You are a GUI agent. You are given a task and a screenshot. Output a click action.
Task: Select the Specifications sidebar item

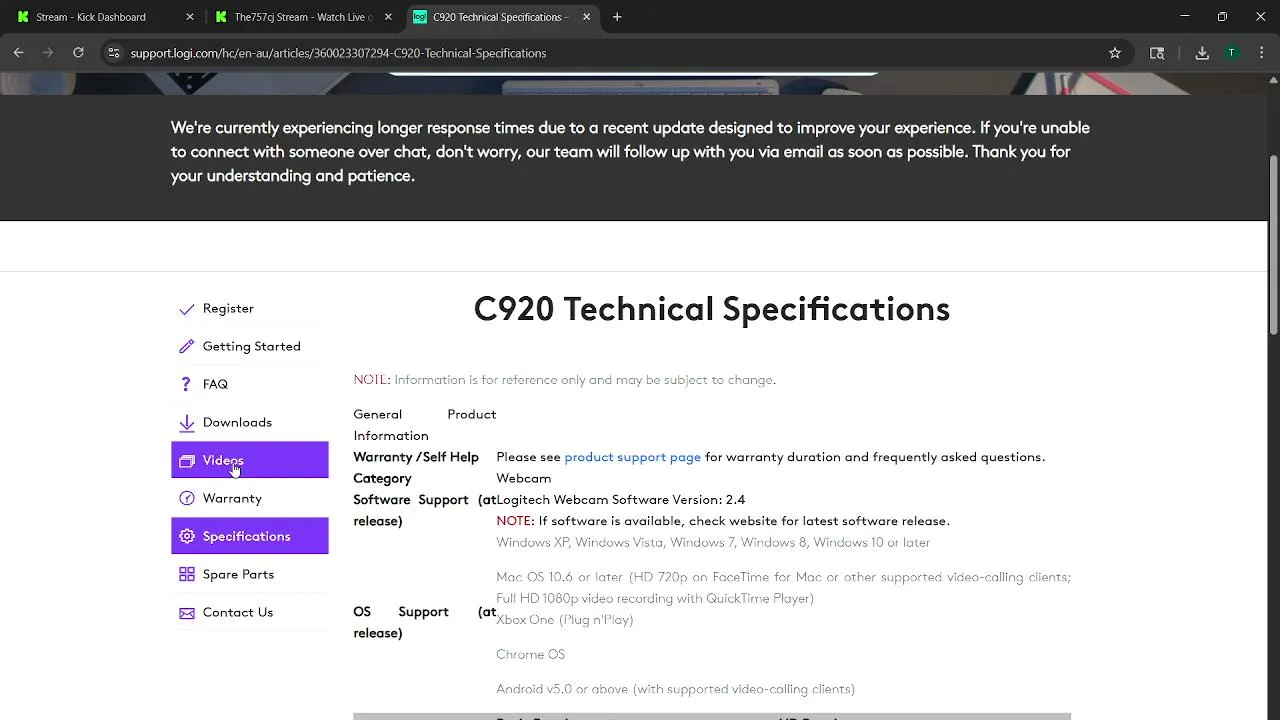pyautogui.click(x=249, y=536)
